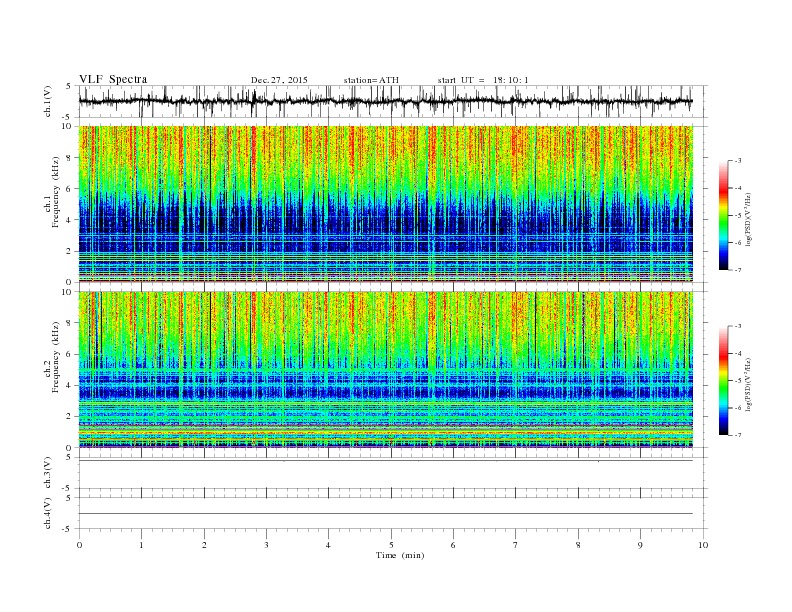
Task: Click the 'Time (min)' axis label
Action: click(400, 555)
